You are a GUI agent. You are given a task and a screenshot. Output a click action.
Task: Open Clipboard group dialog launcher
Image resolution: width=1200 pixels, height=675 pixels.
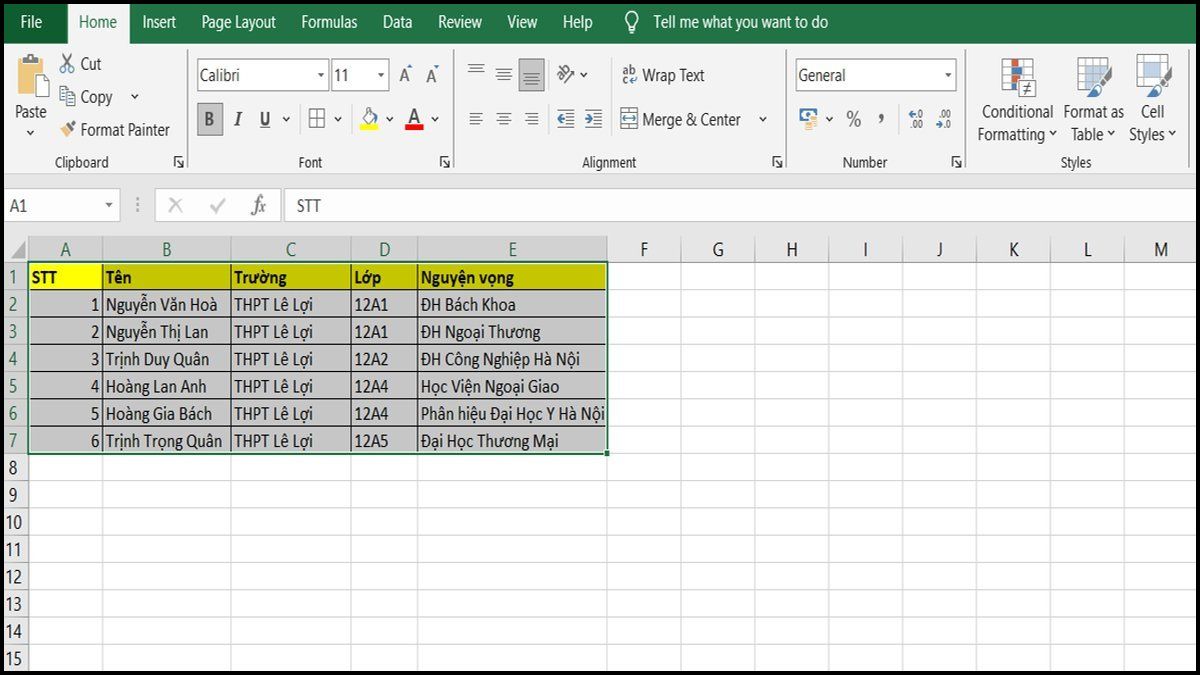tap(179, 162)
